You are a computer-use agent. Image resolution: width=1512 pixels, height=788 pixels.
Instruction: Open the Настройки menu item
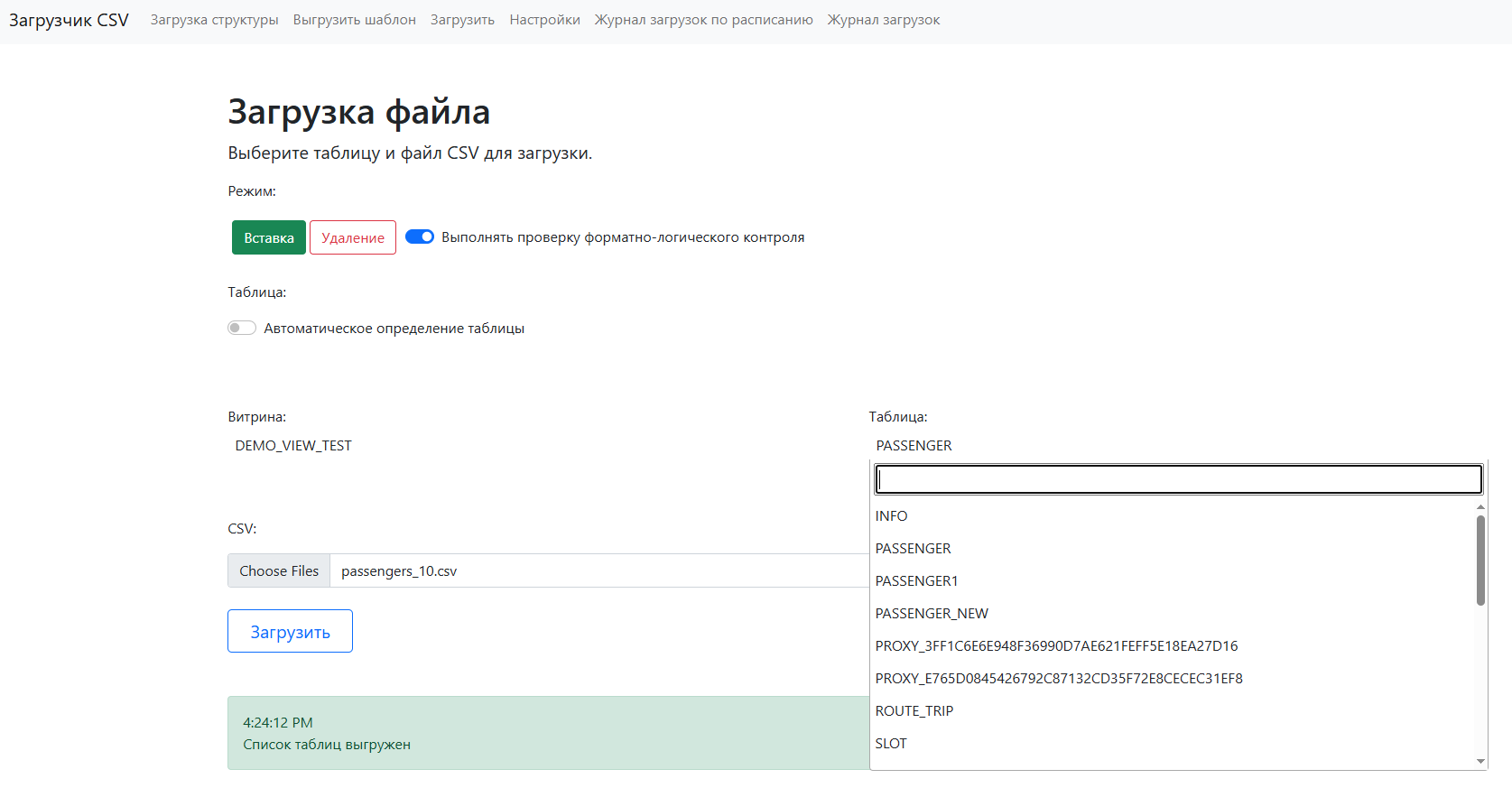pos(544,20)
